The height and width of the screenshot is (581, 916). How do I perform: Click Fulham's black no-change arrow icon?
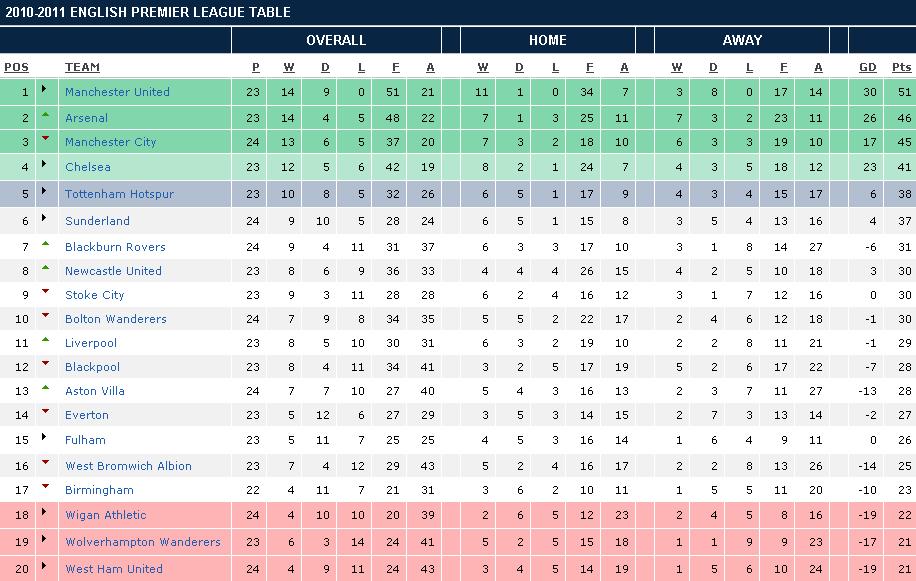(x=44, y=437)
